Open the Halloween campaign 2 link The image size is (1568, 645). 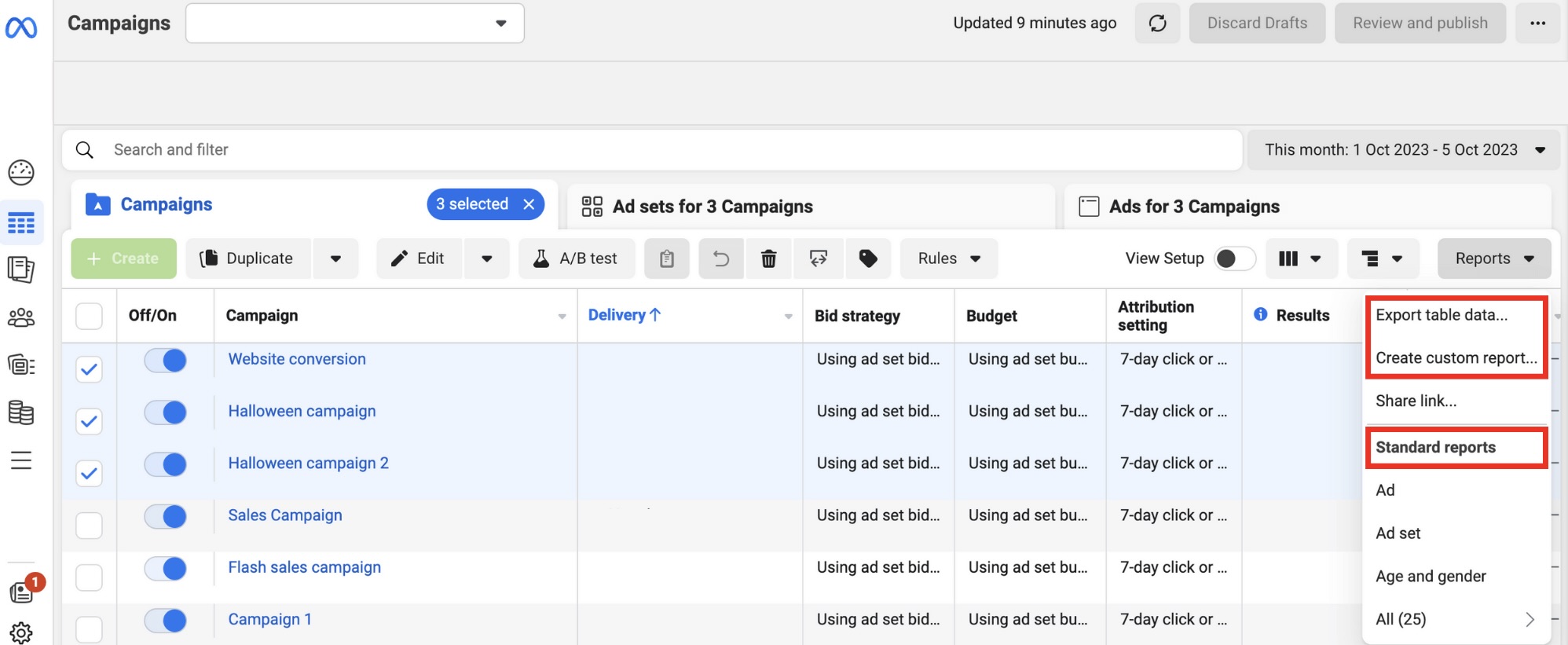(x=308, y=463)
